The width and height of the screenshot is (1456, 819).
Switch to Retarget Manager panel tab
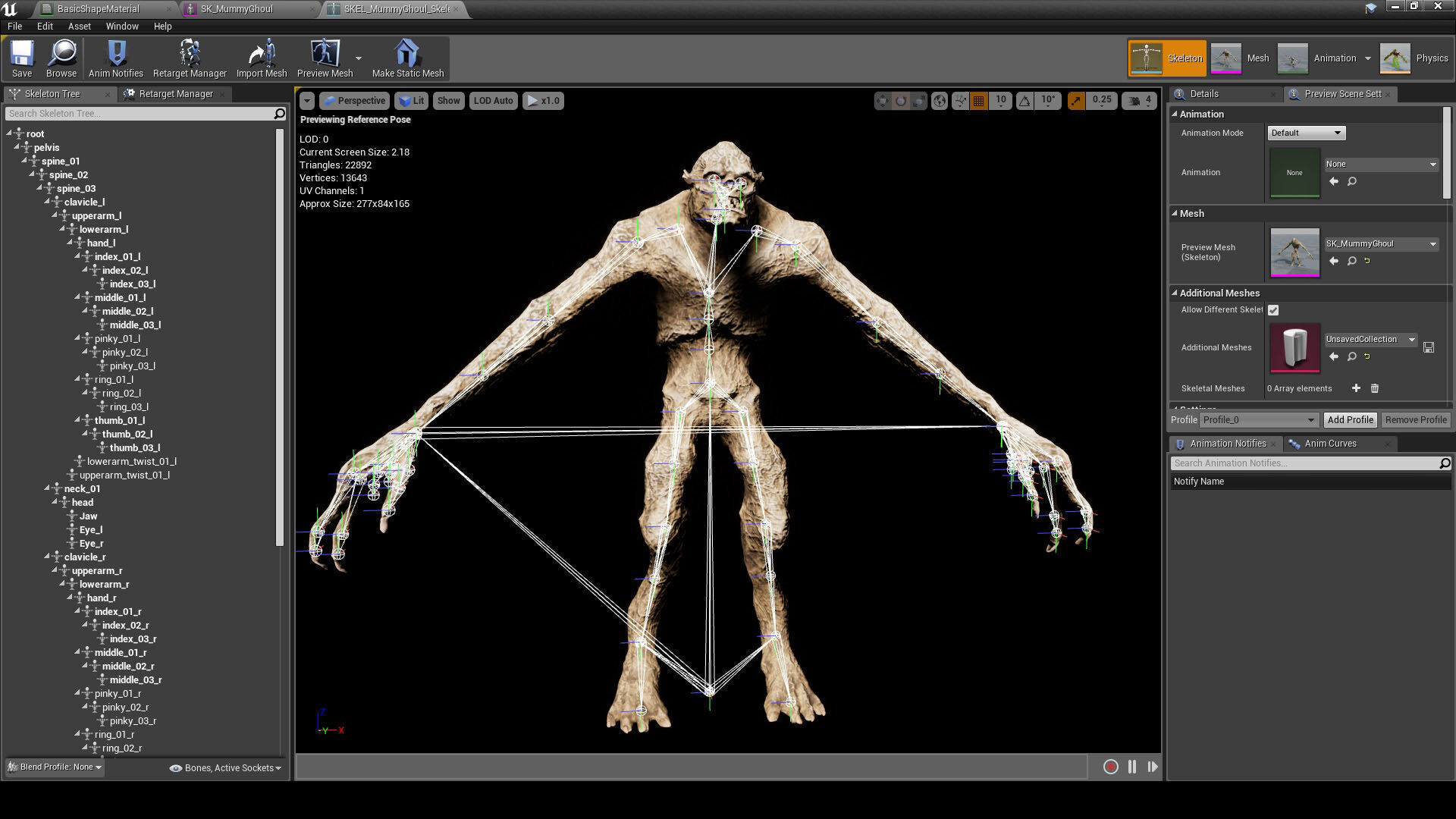tap(175, 94)
